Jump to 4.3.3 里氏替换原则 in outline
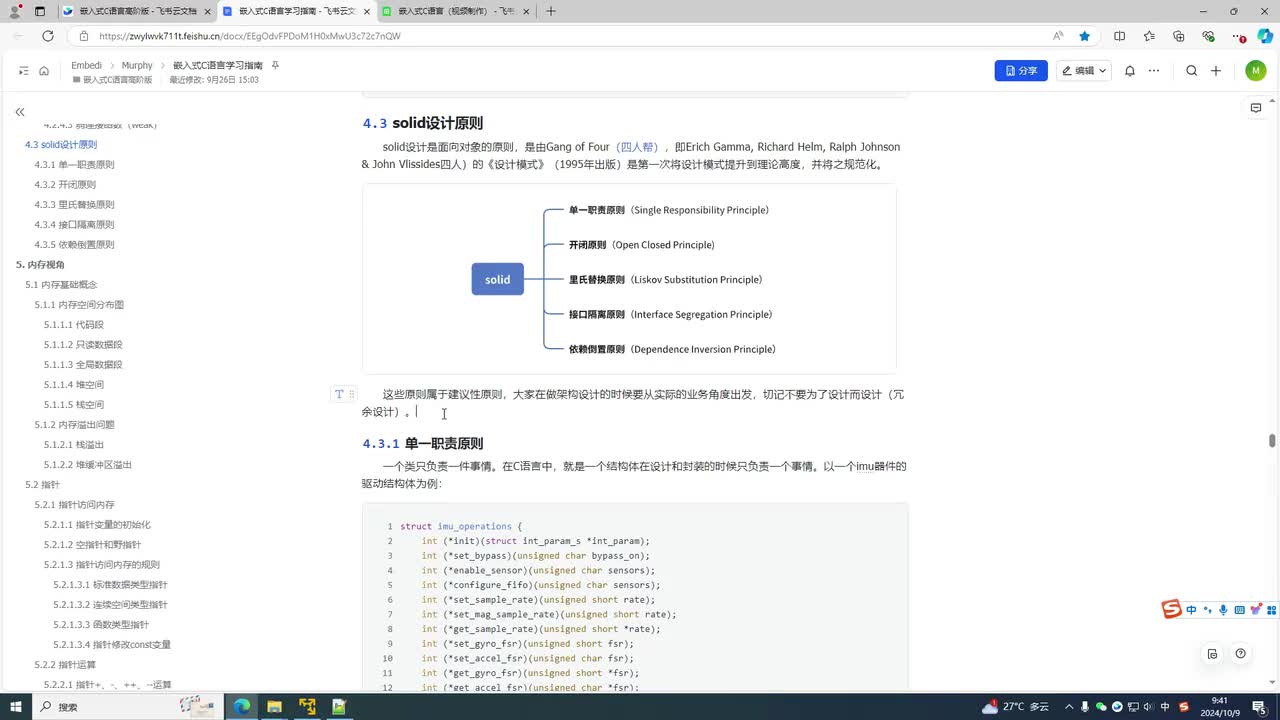The image size is (1280, 720). (x=74, y=205)
